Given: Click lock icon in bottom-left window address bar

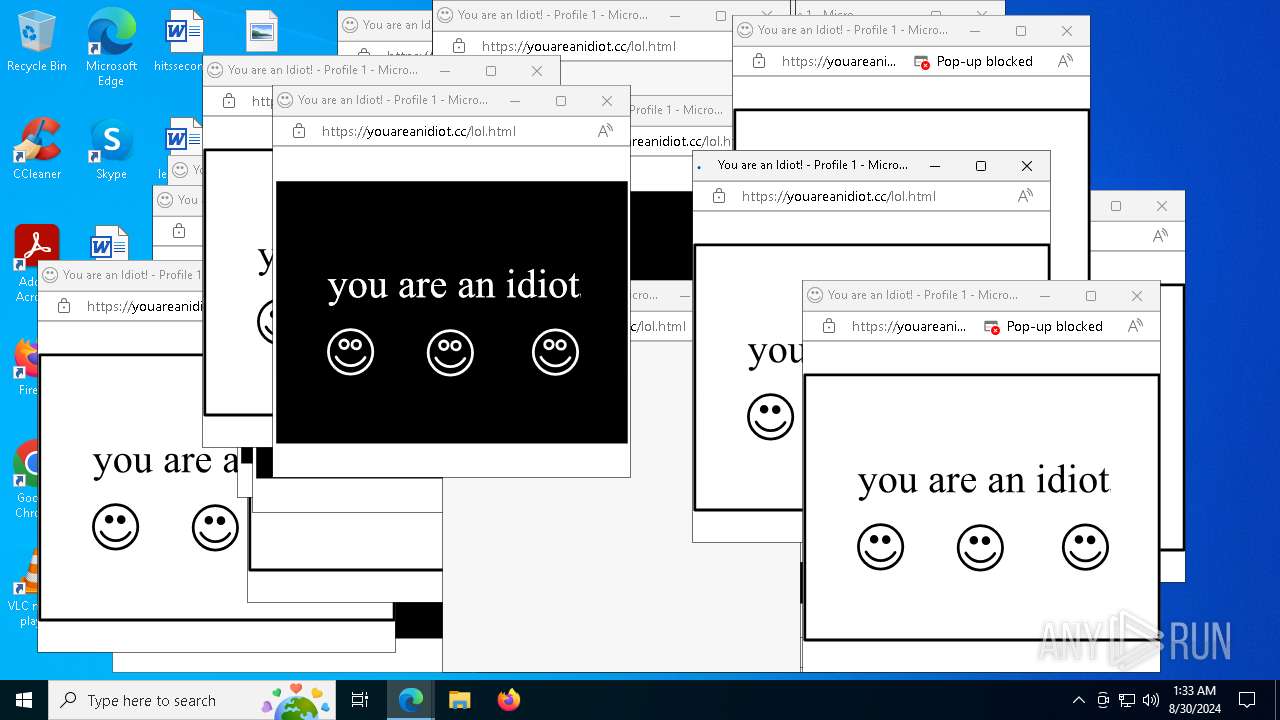Looking at the screenshot, I should [64, 306].
